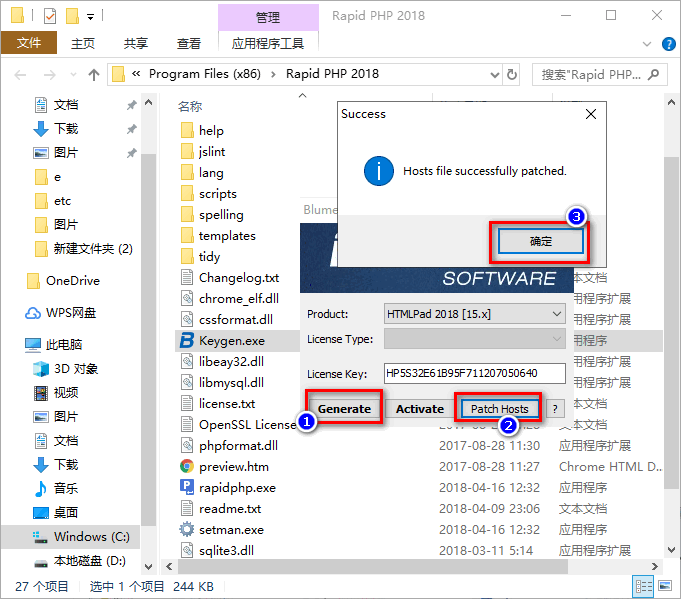Click down arrow of file list scrollbar

[671, 550]
